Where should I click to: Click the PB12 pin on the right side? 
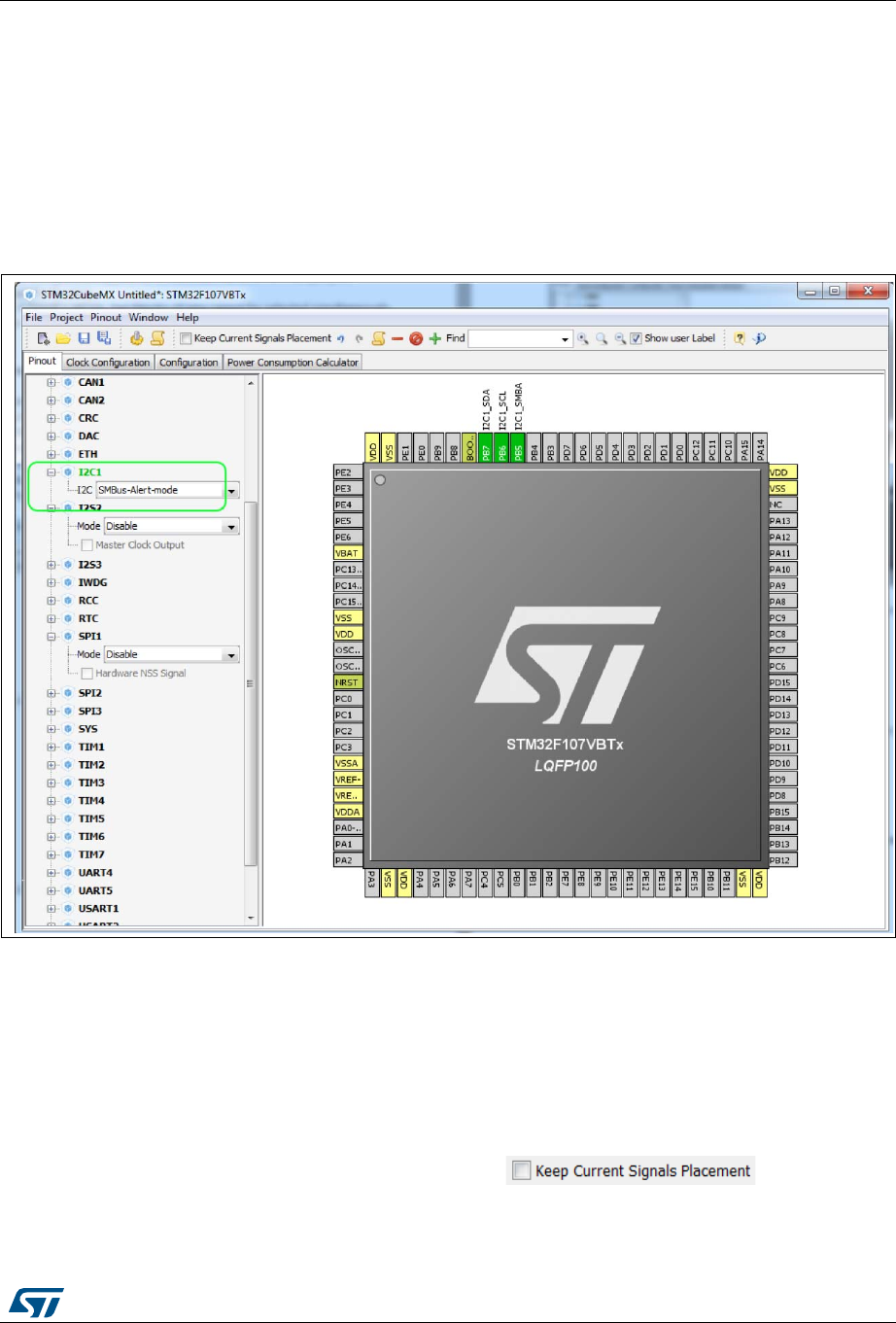782,860
